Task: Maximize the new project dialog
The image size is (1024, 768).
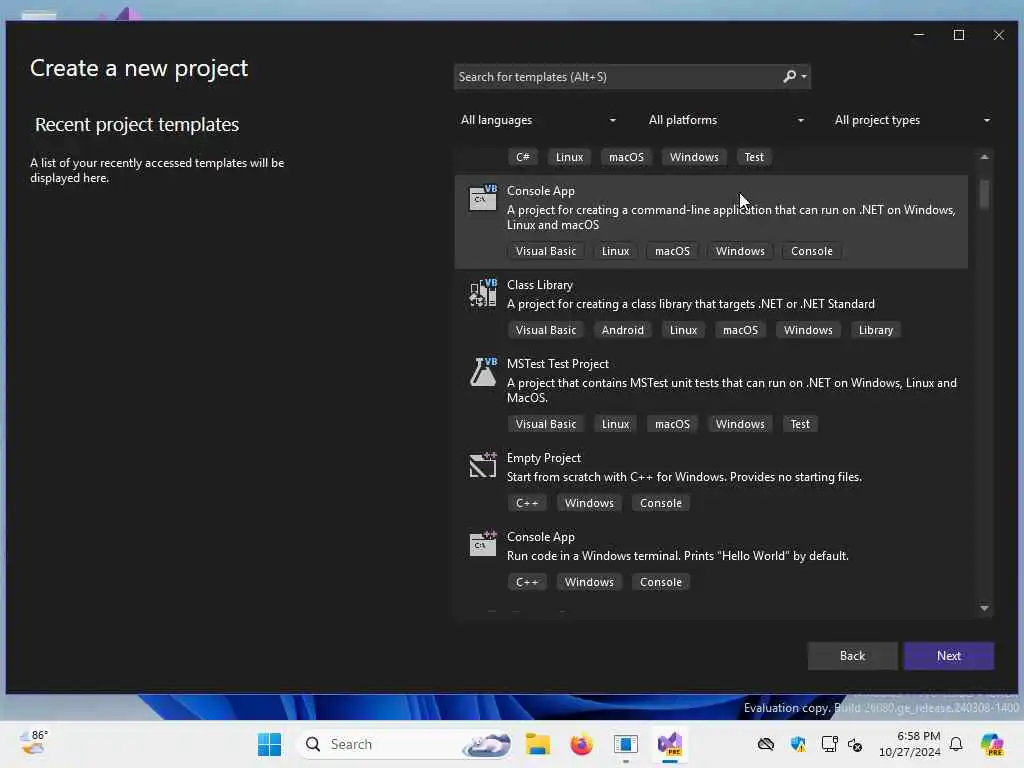Action: click(959, 35)
